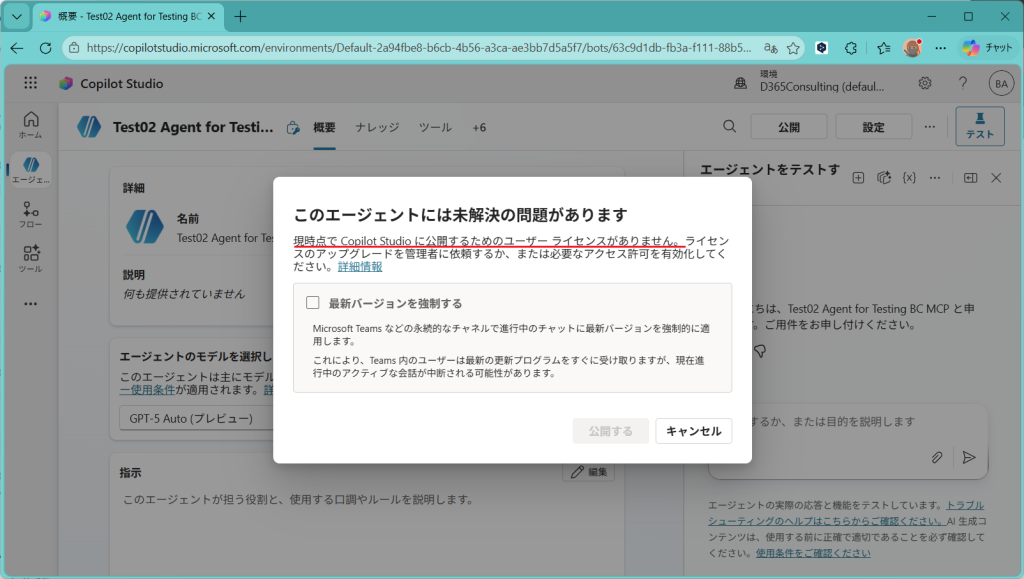Click the variables {x} icon in test panel
The width and height of the screenshot is (1024, 579).
coord(909,177)
